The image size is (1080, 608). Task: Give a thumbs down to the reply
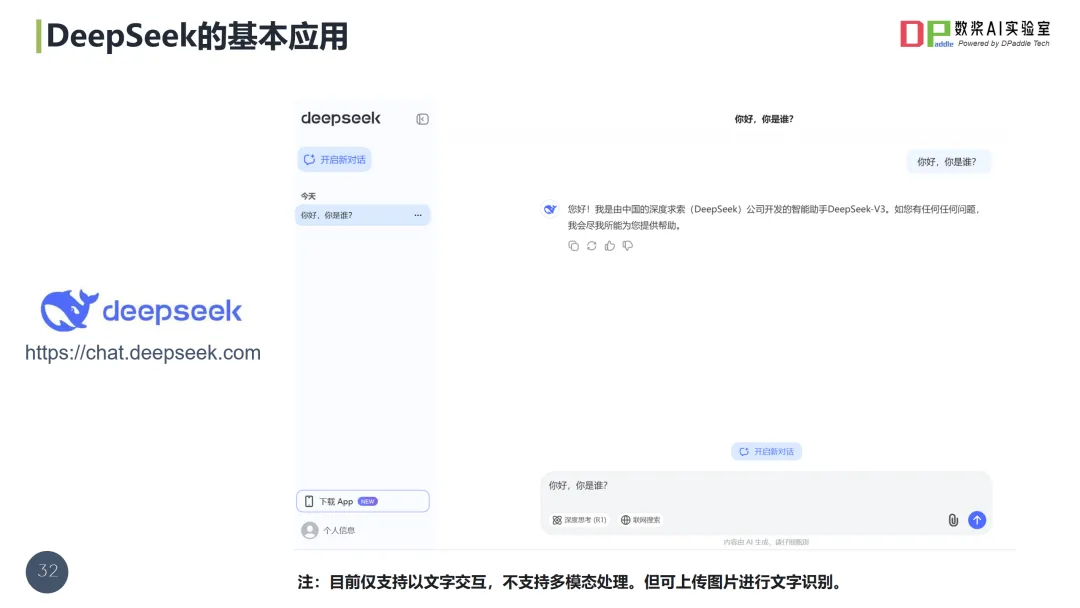[x=627, y=246]
